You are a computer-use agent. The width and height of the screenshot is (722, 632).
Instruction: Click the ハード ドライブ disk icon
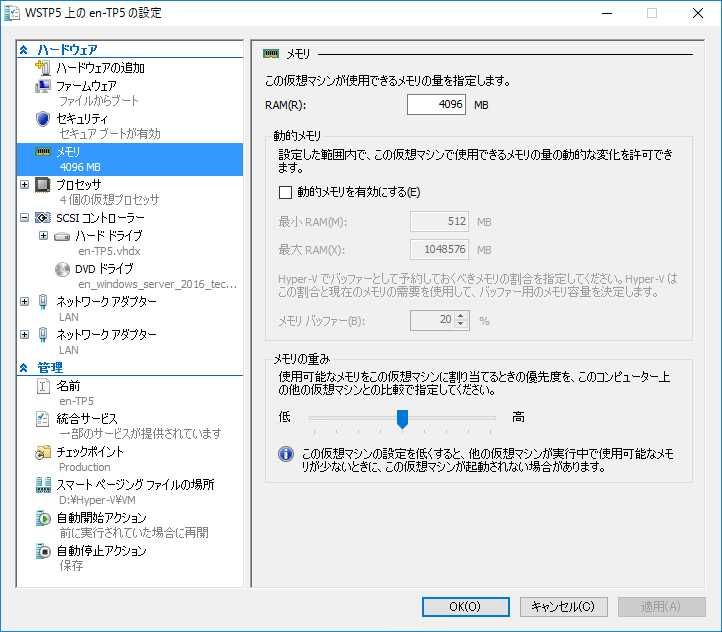click(62, 237)
